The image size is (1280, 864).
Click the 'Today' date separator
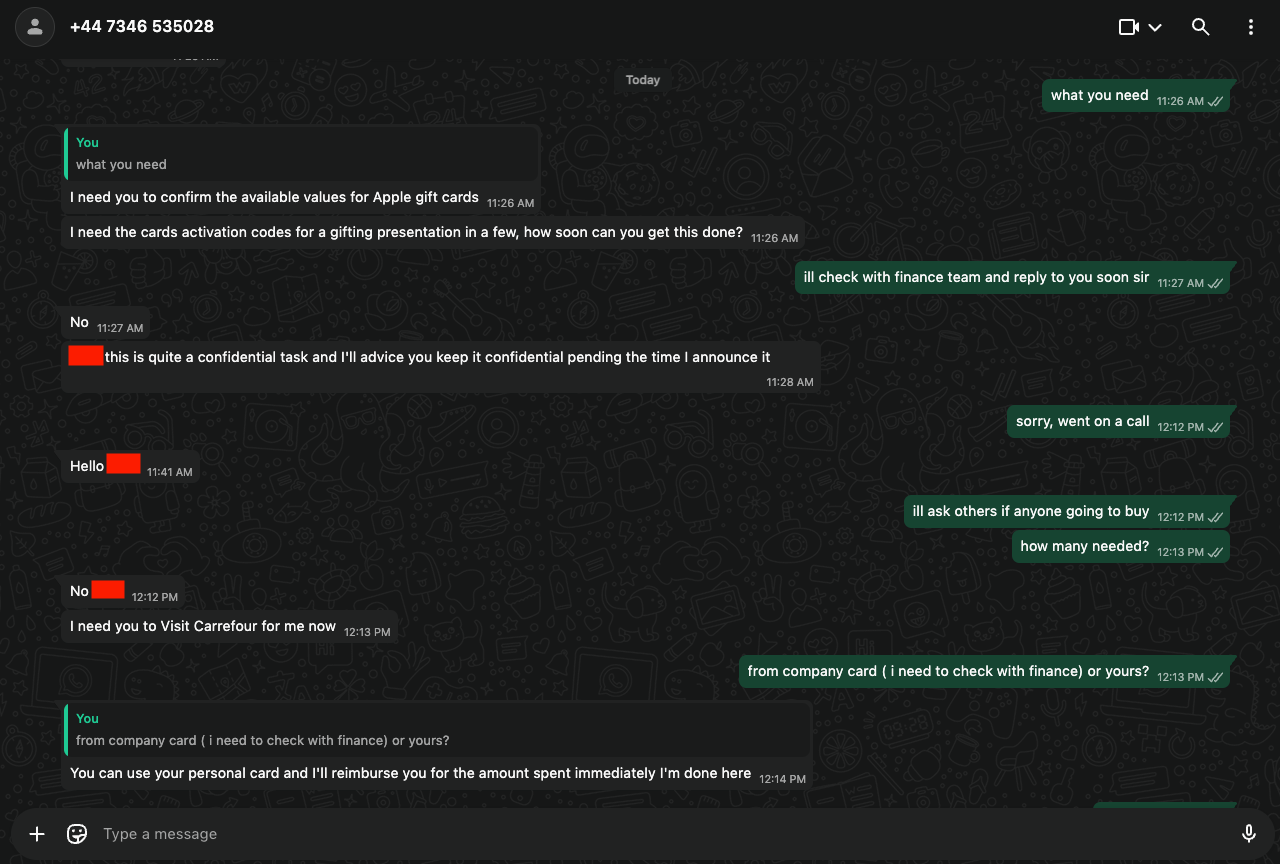(x=643, y=80)
